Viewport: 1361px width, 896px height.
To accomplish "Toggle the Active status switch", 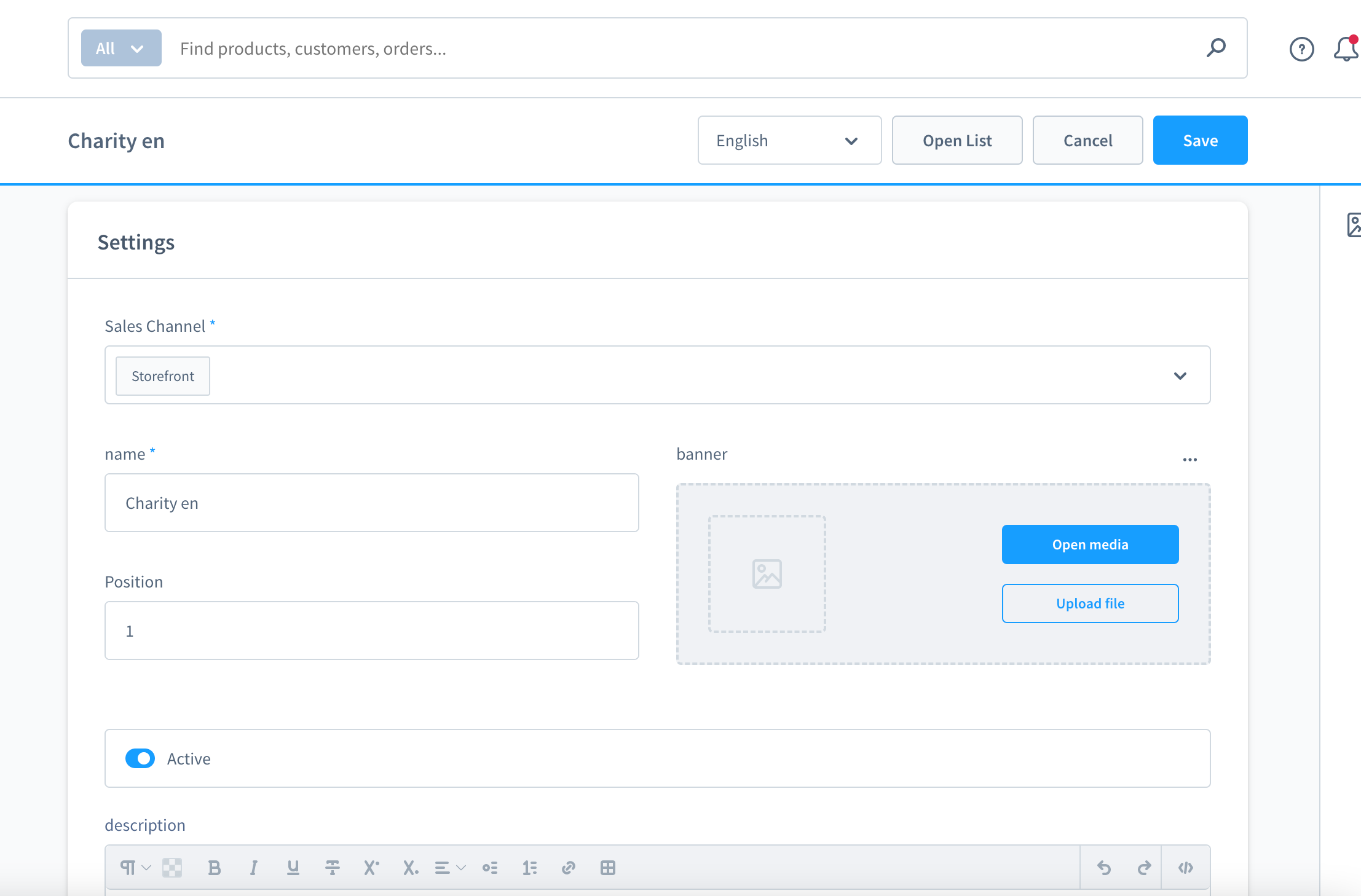I will pos(140,758).
